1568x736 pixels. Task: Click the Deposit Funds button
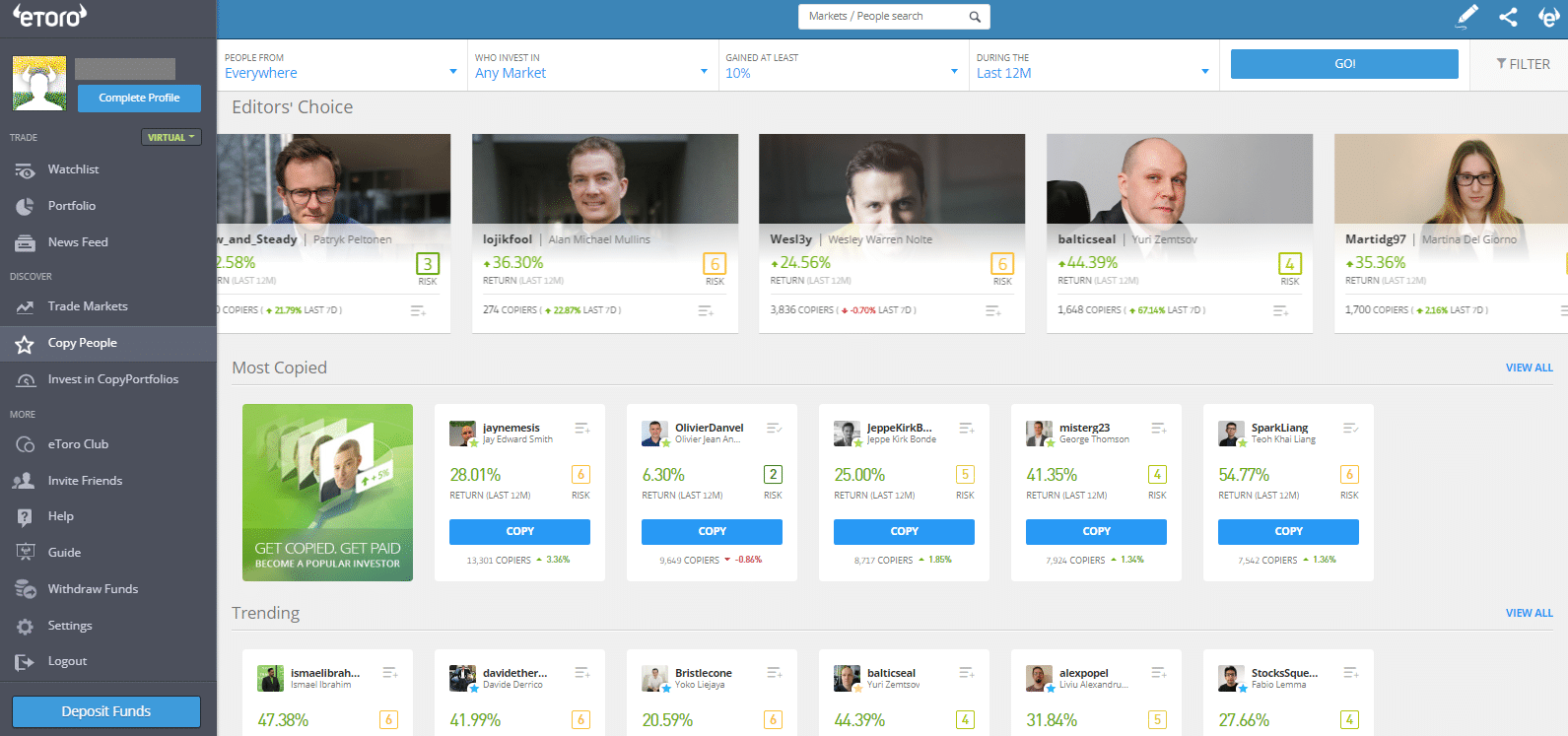[x=106, y=711]
